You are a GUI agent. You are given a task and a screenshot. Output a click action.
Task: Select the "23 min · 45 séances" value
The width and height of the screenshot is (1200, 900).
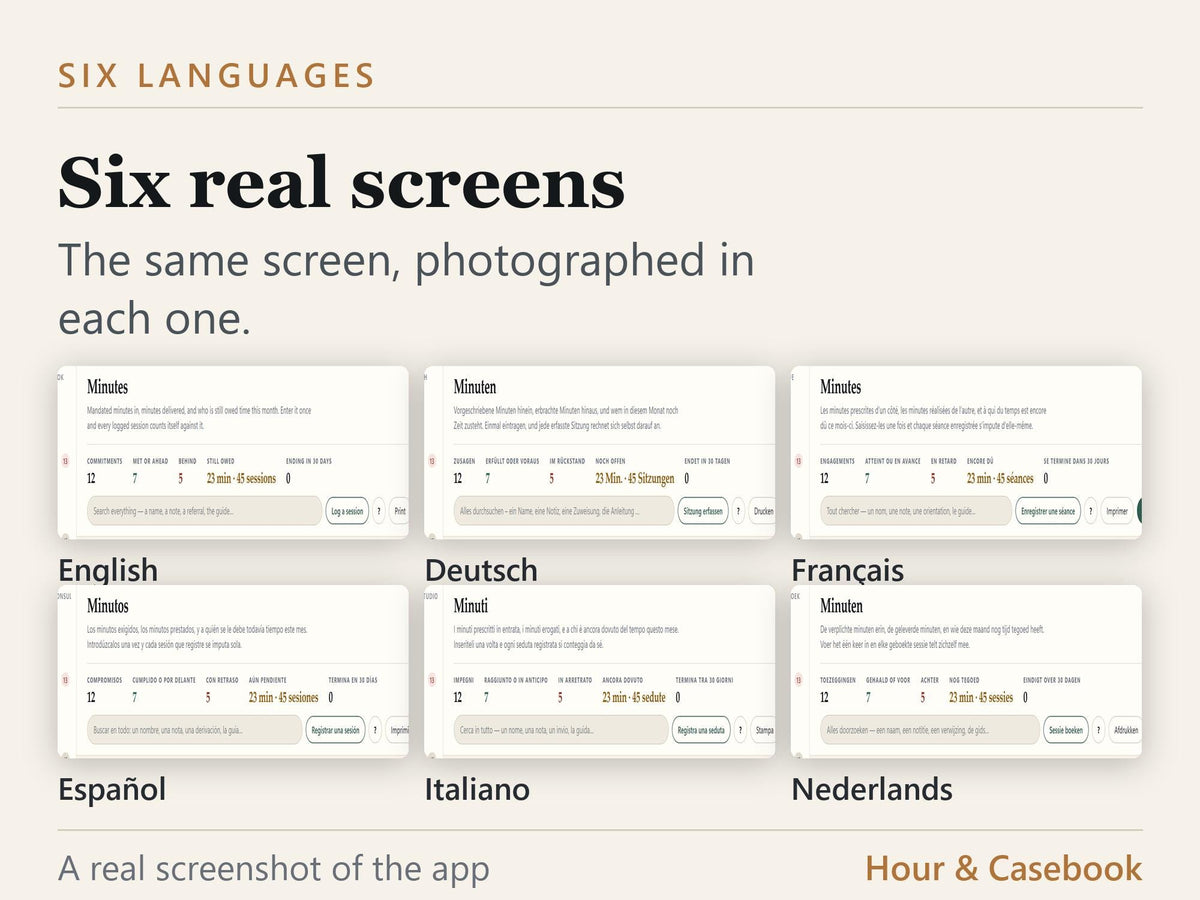1000,479
